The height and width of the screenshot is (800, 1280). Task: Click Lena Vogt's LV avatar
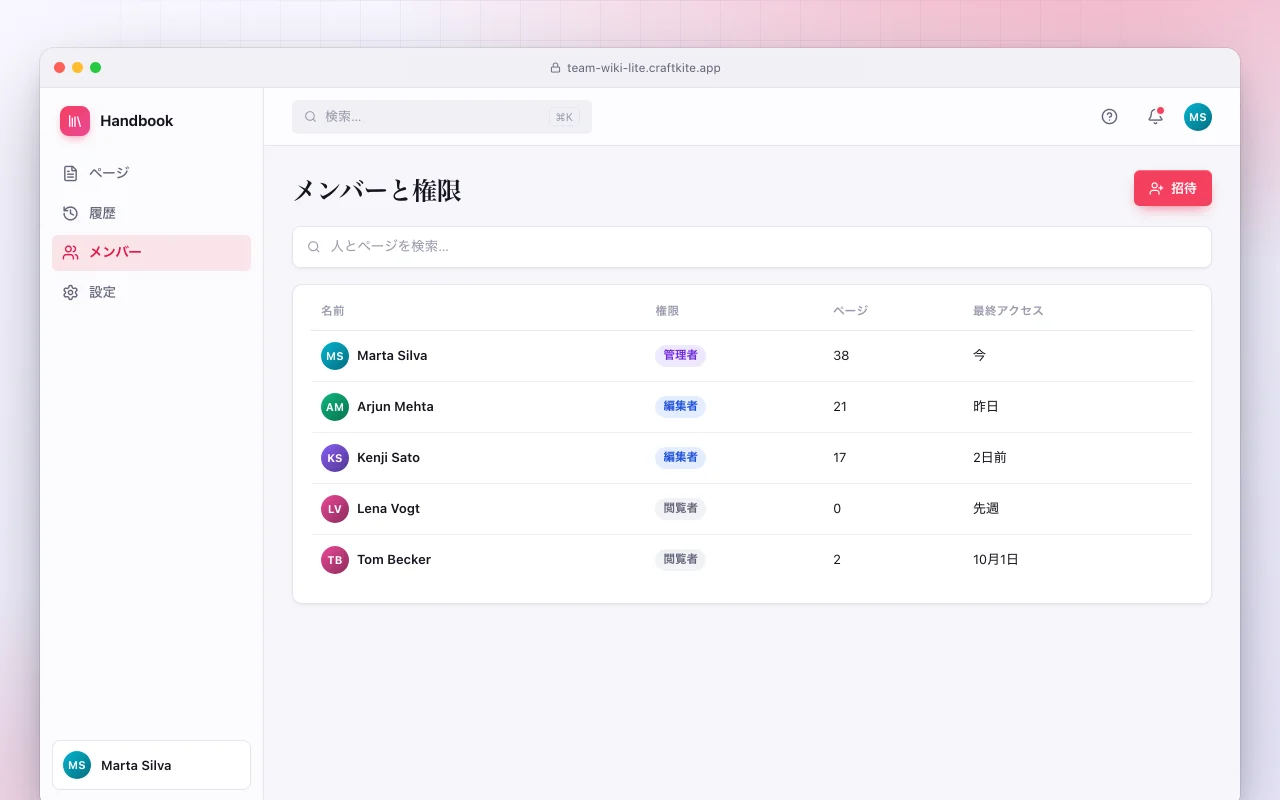point(335,509)
